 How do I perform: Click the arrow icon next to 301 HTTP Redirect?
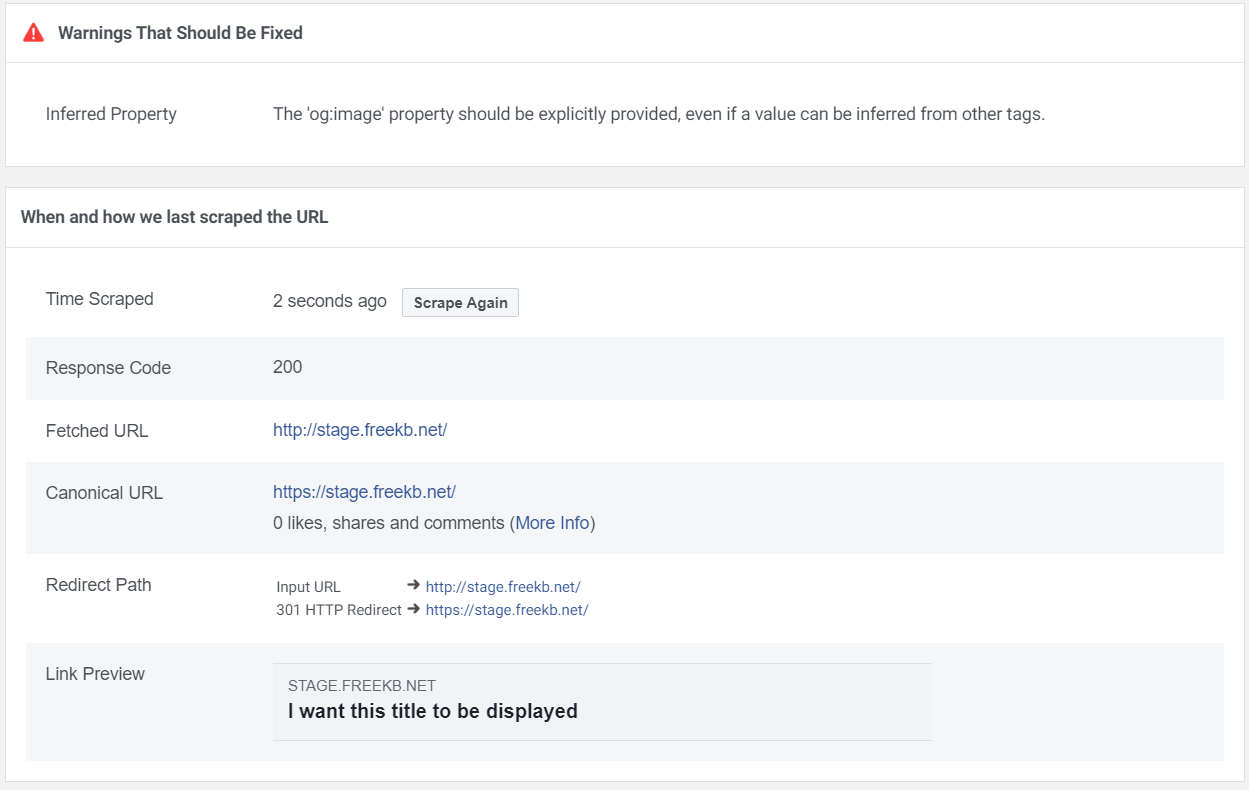pyautogui.click(x=414, y=609)
